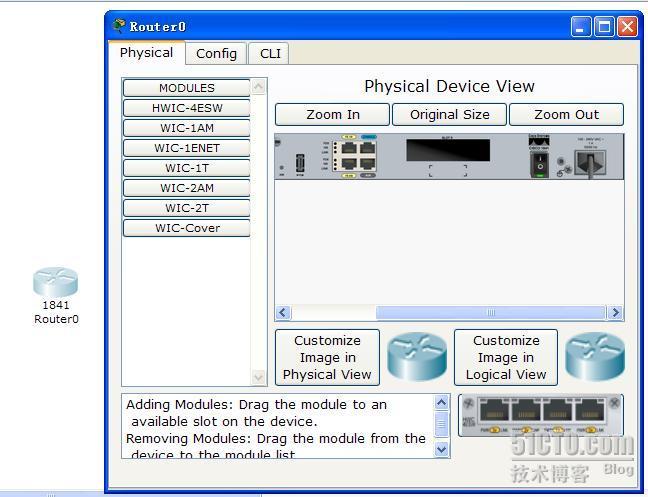Click the description box scrollbar thumb
Image resolution: width=648 pixels, height=497 pixels.
click(442, 423)
